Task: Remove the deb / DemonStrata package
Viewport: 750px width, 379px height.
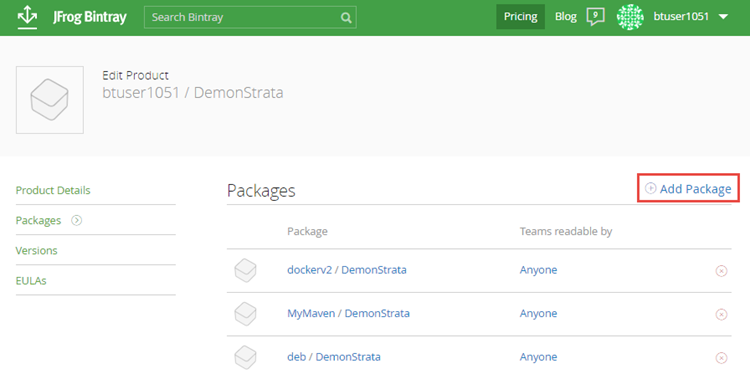Action: [x=721, y=358]
